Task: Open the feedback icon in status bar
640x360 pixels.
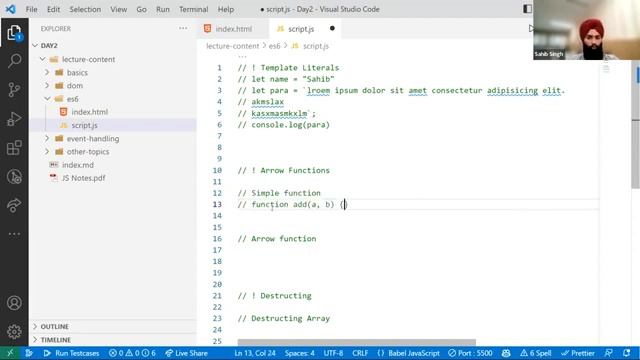Action: (x=608, y=353)
